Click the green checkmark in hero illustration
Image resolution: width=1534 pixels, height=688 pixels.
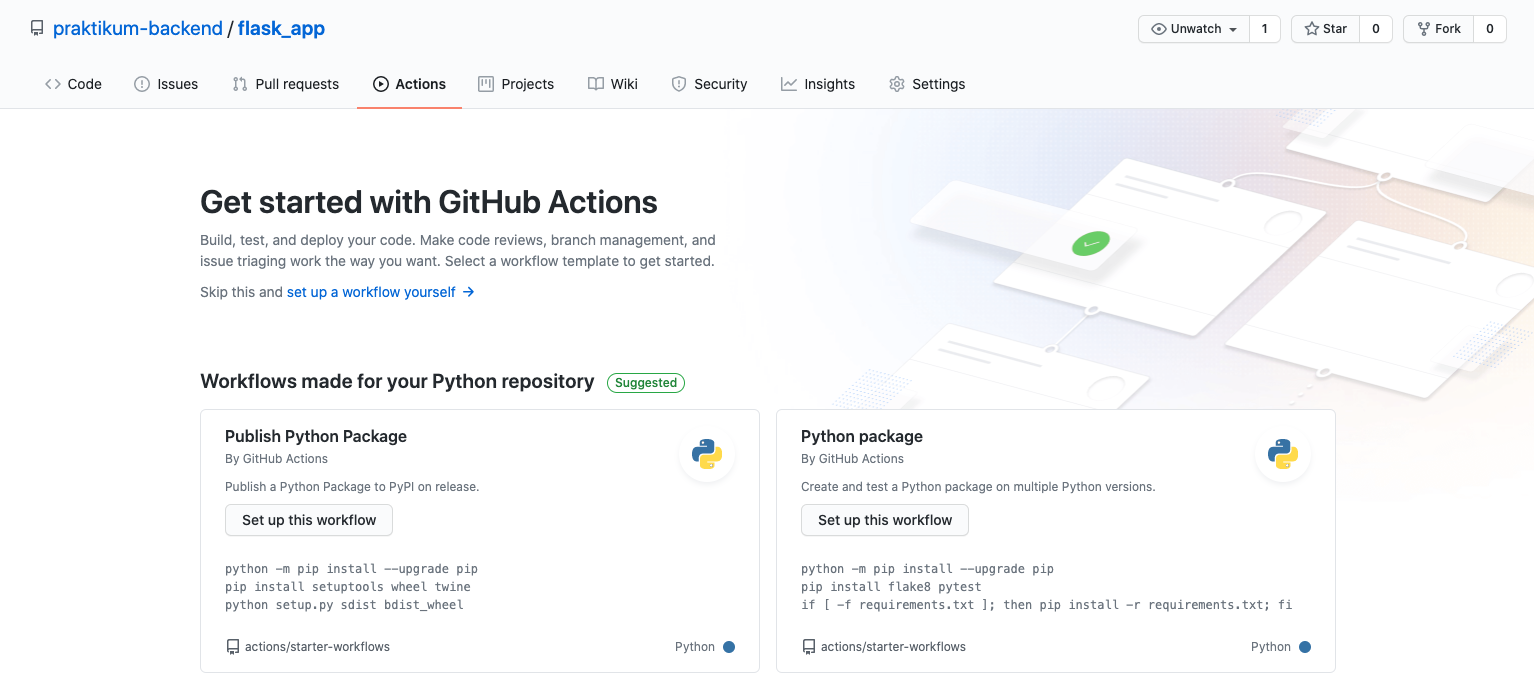(1091, 243)
